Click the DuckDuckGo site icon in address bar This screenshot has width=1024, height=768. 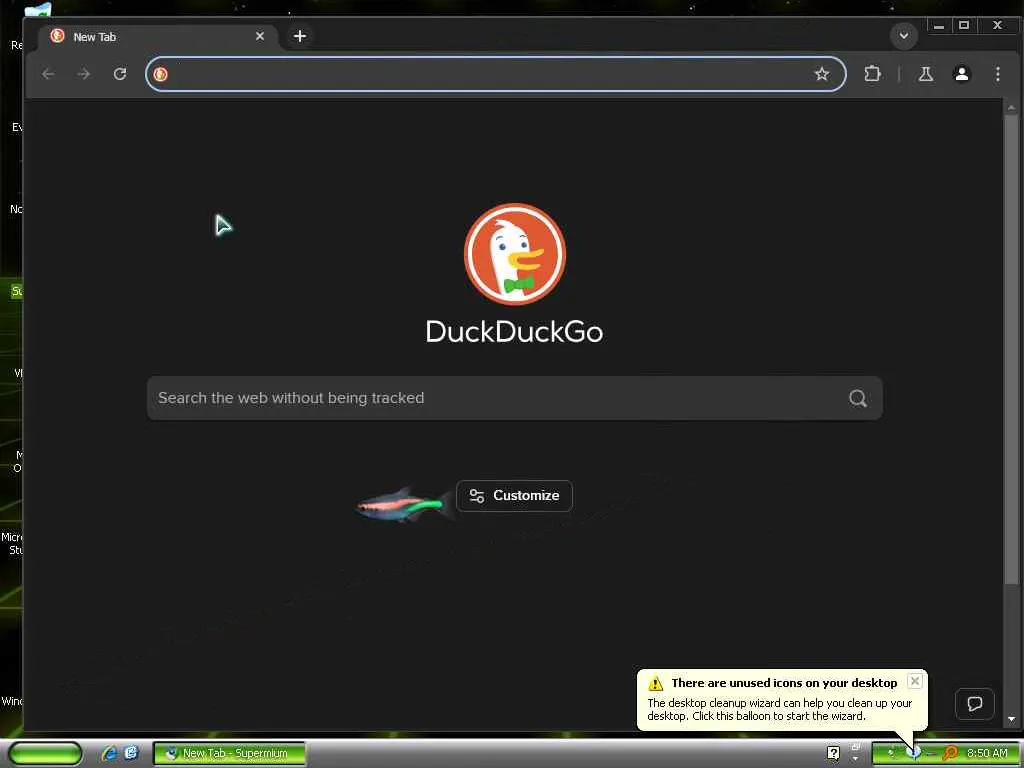pyautogui.click(x=161, y=74)
